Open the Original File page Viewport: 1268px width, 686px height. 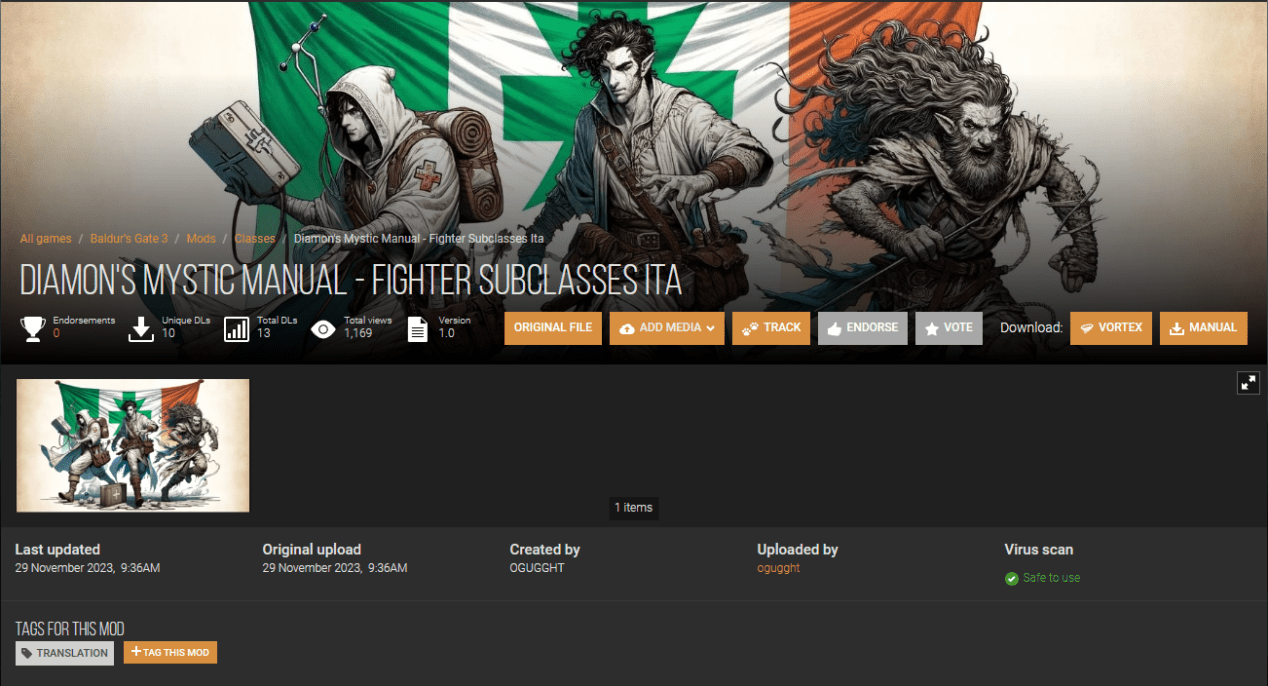point(553,328)
